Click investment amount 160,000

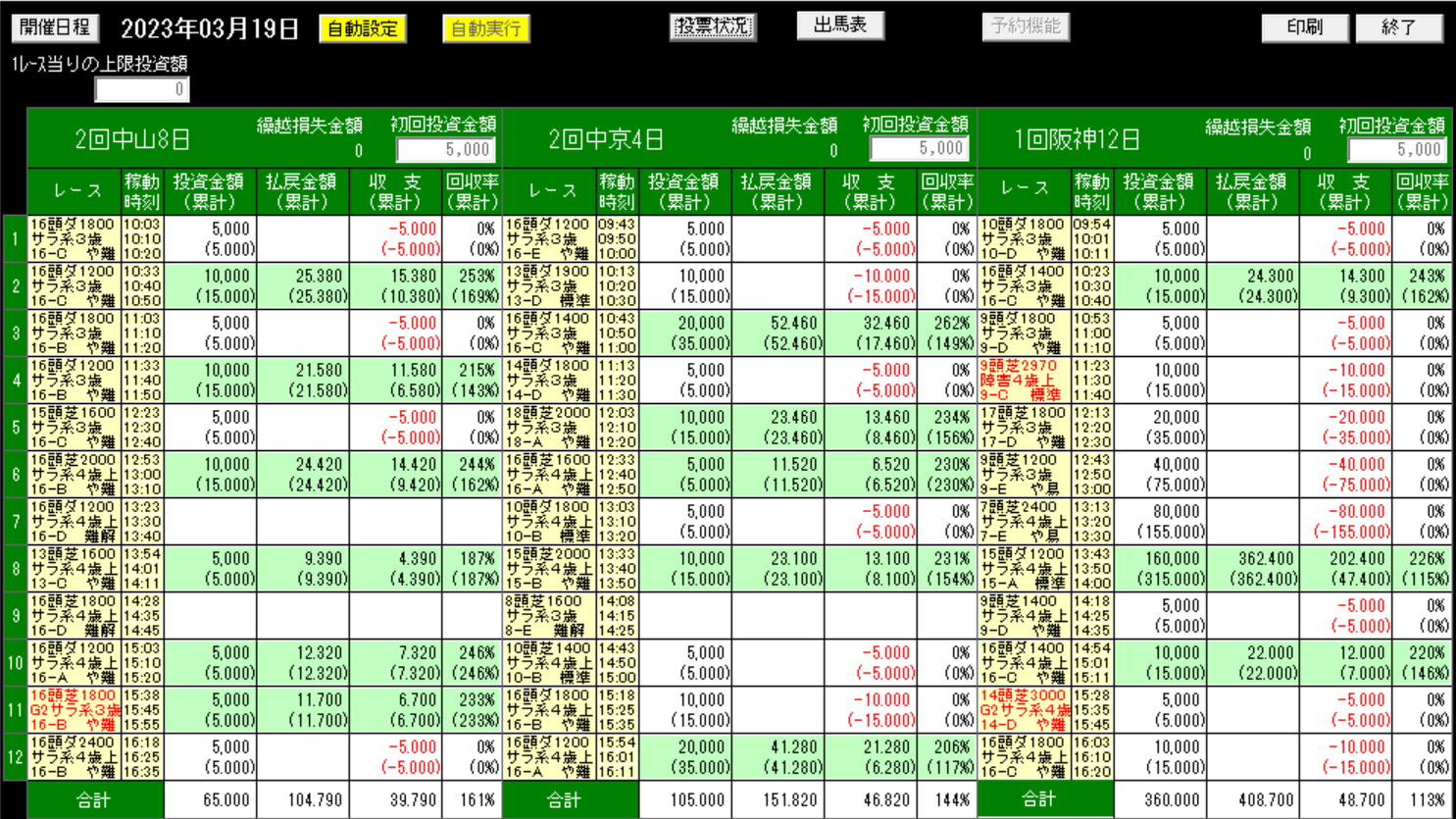(1171, 559)
